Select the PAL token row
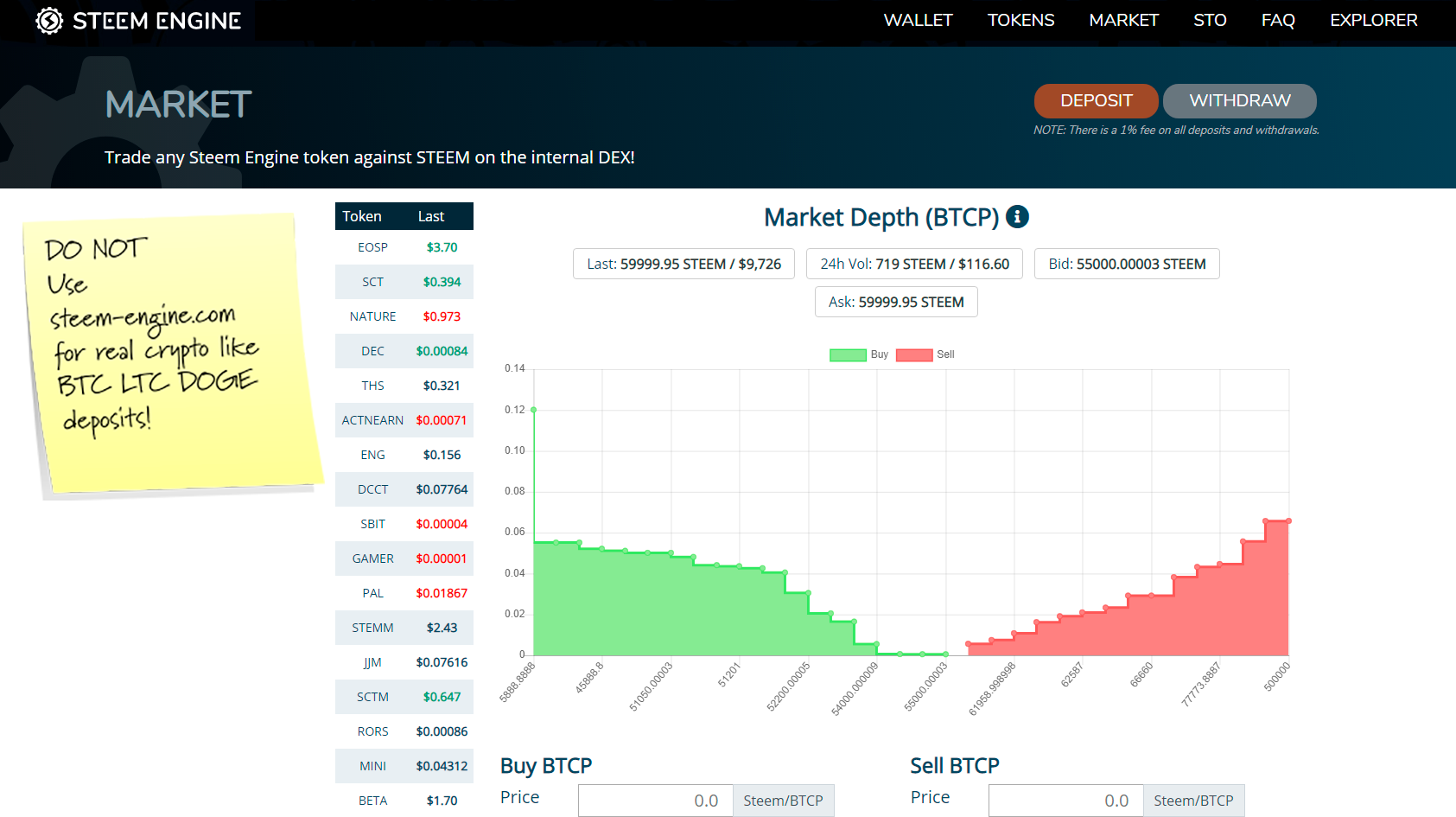The width and height of the screenshot is (1456, 817). (x=404, y=593)
